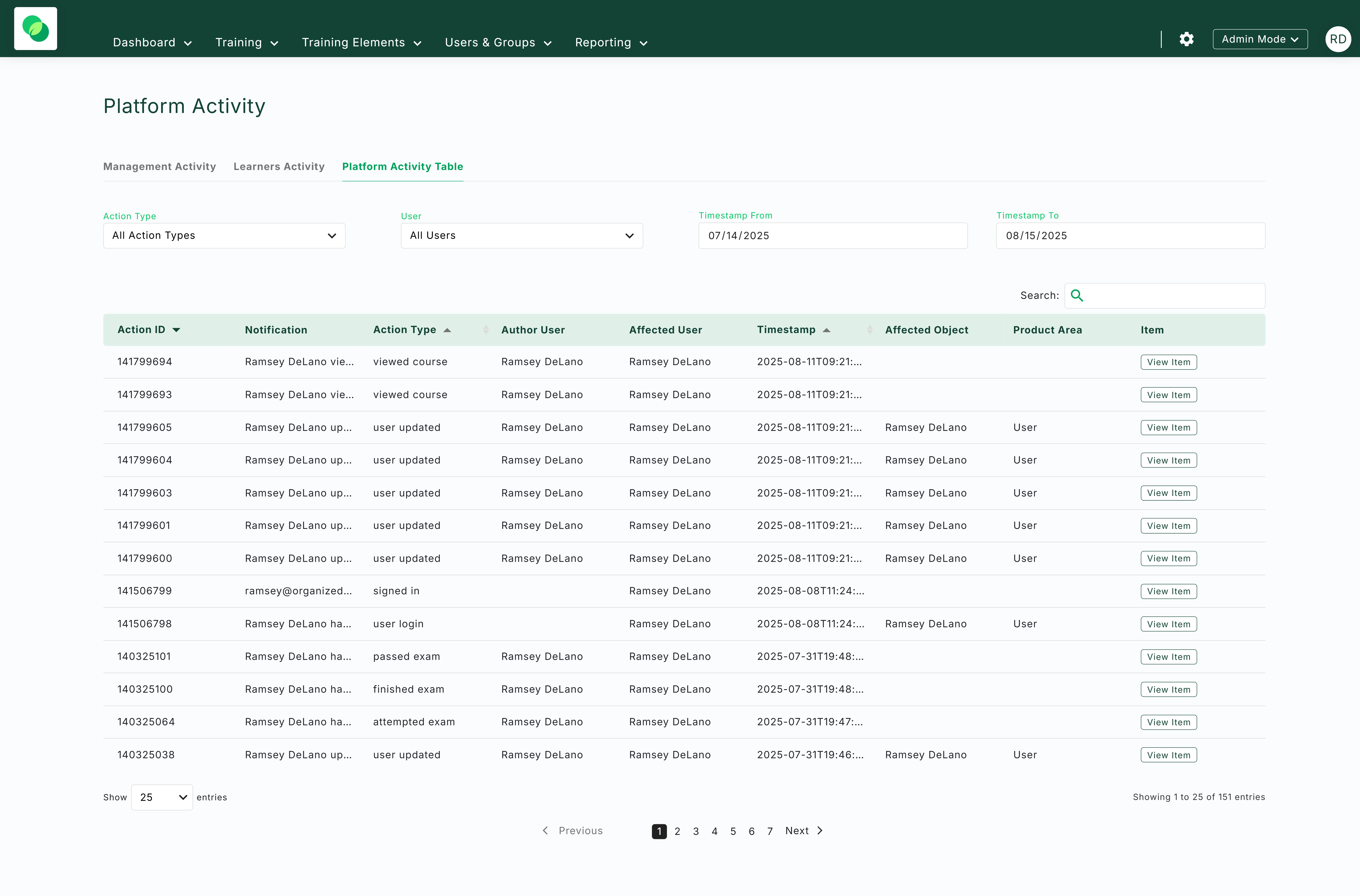Image resolution: width=1360 pixels, height=896 pixels.
Task: Switch to Management Activity tab
Action: click(159, 166)
